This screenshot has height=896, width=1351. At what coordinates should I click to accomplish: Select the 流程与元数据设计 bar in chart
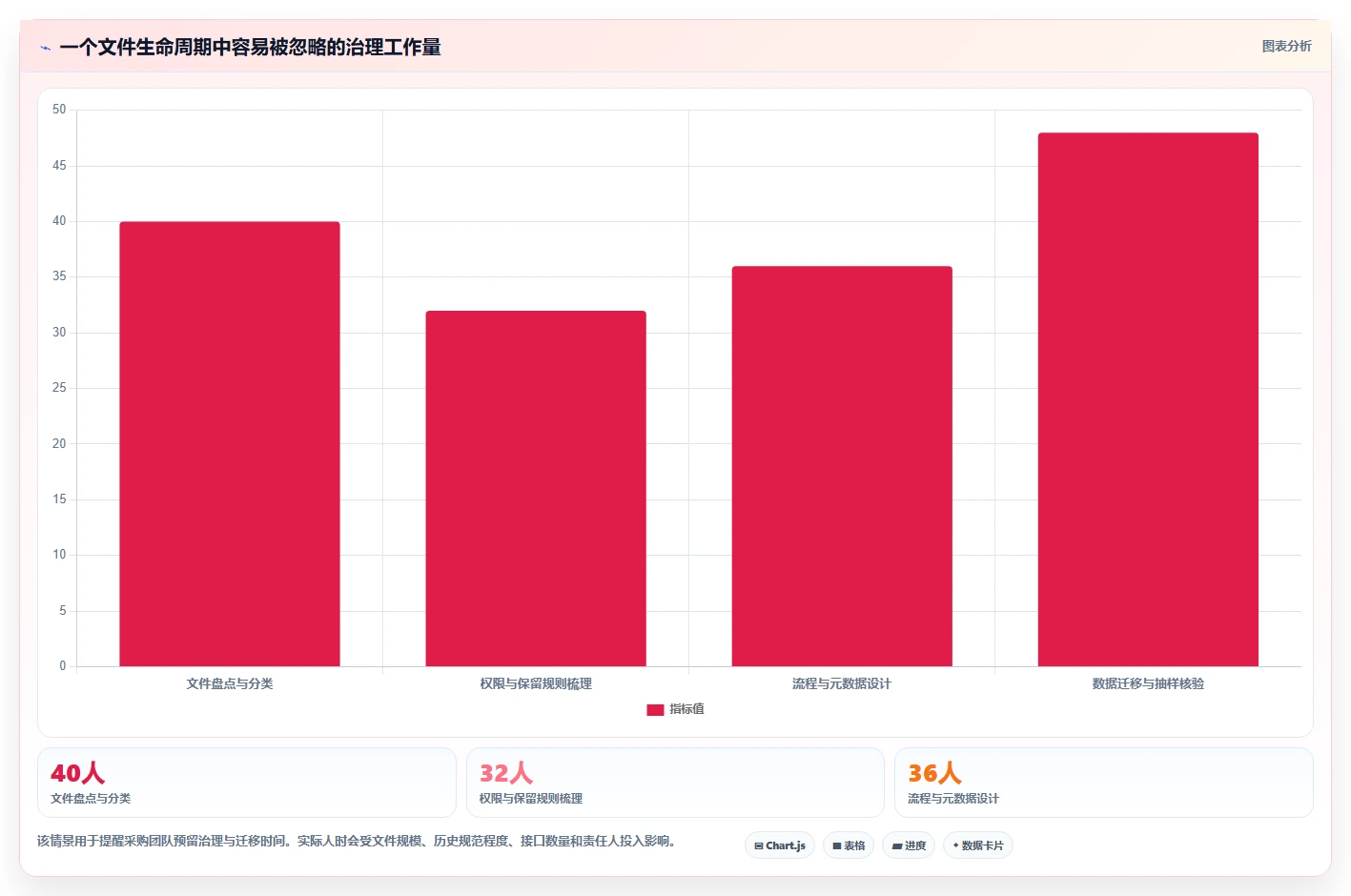point(842,466)
